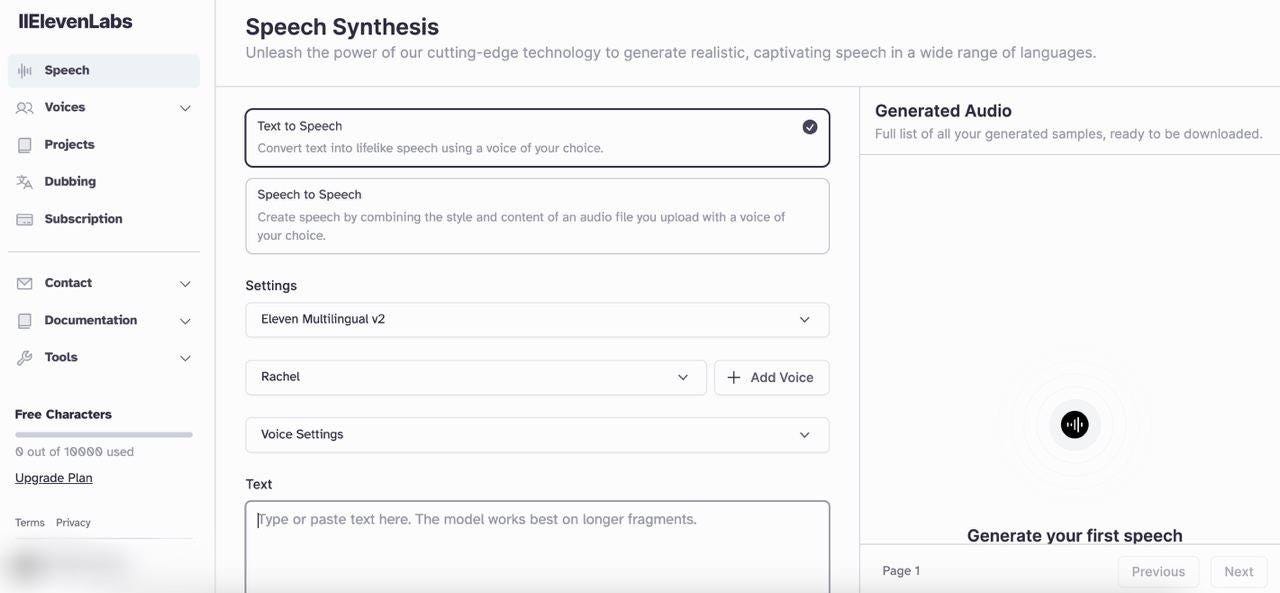1280x593 pixels.
Task: Click the Free Characters label
Action: point(63,415)
